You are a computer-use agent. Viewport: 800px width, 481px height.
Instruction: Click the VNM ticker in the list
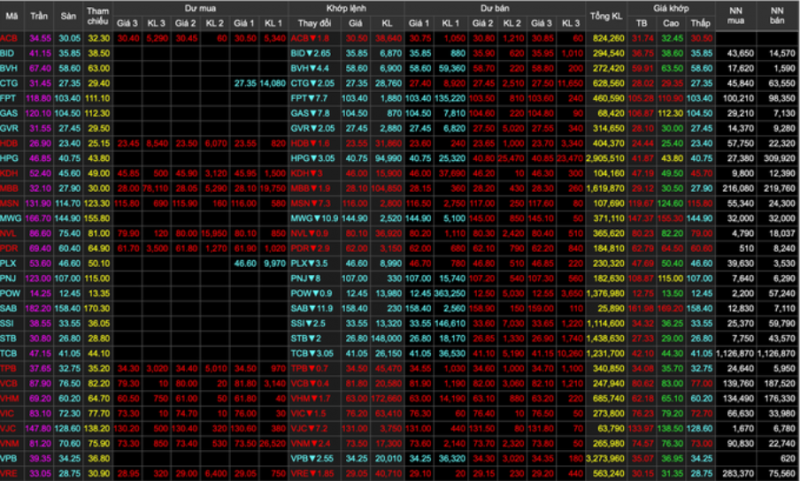tap(9, 444)
